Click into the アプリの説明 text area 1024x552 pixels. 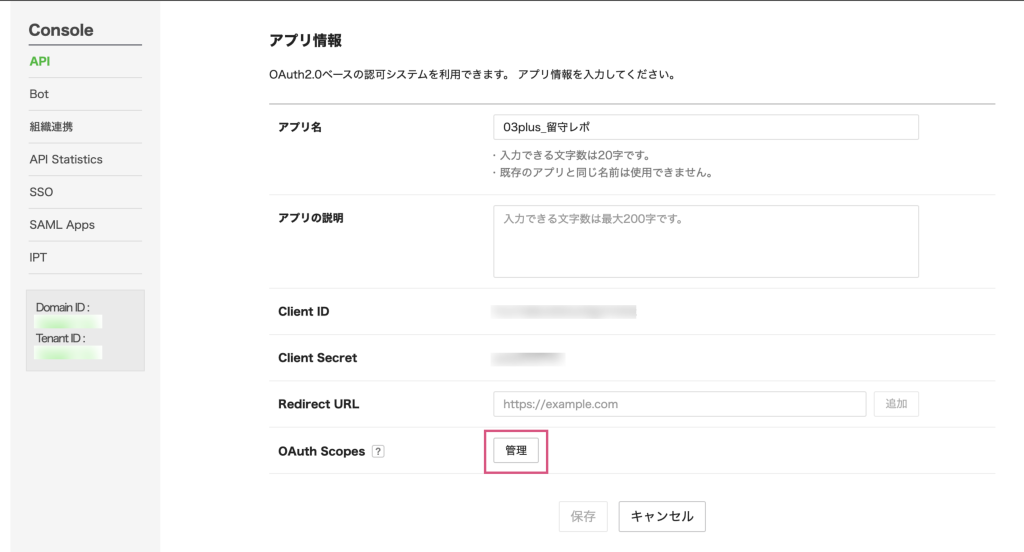(705, 241)
